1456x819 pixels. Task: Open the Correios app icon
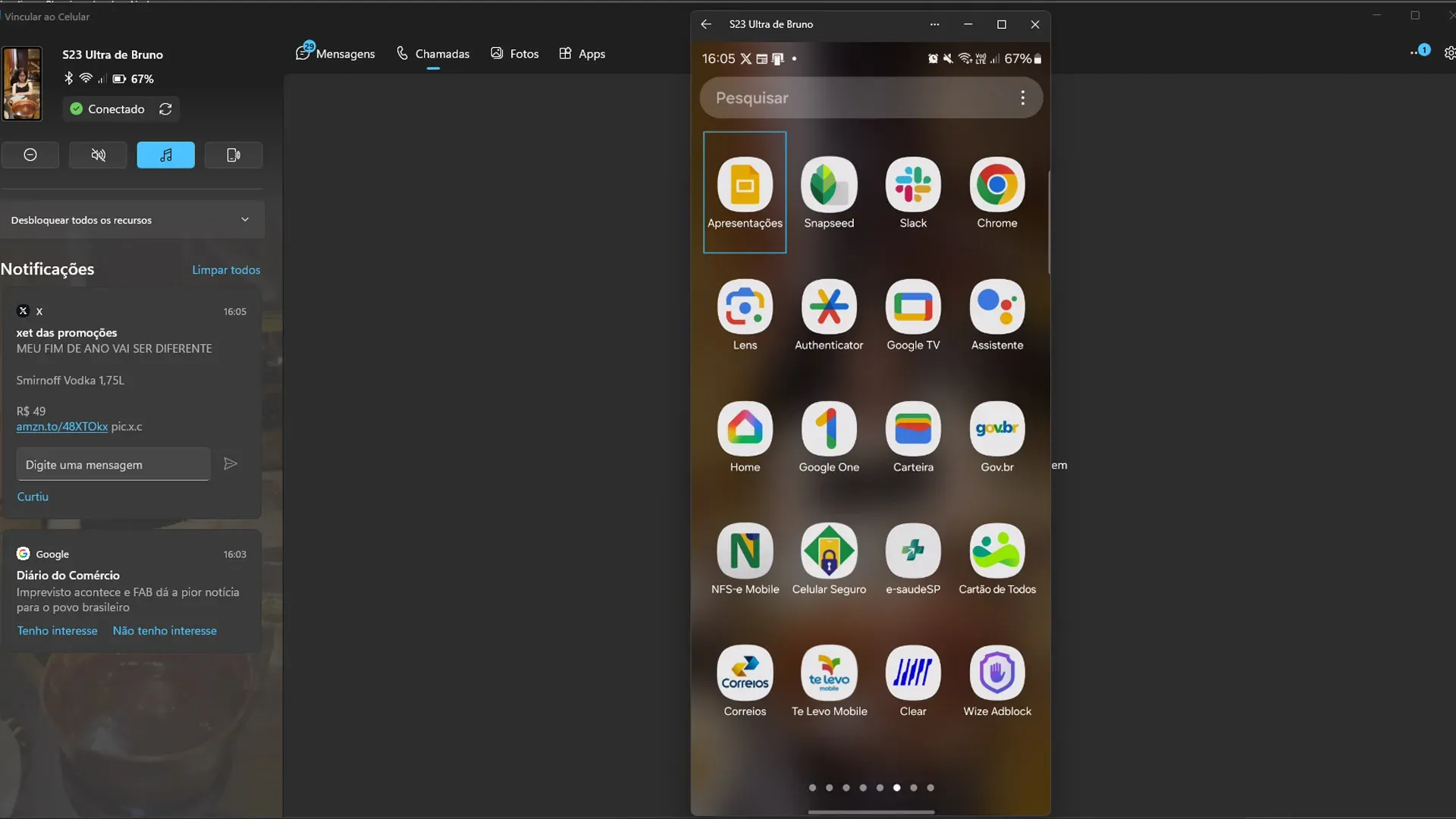click(x=745, y=673)
